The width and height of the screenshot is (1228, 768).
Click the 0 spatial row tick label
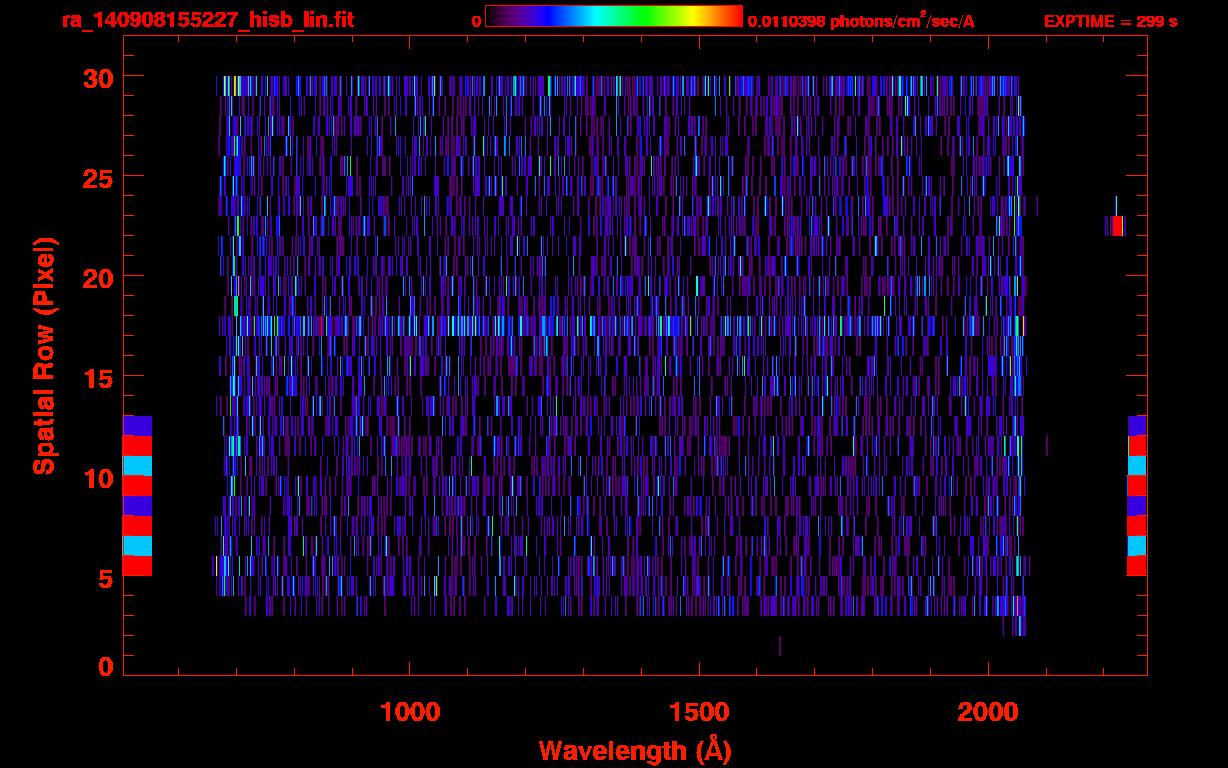pyautogui.click(x=105, y=666)
